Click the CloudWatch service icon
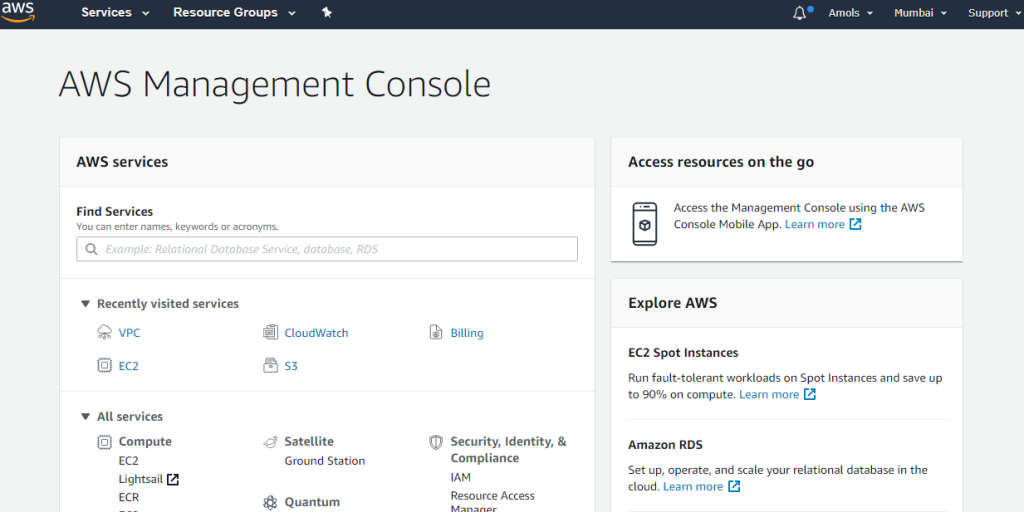This screenshot has width=1024, height=512. click(270, 332)
